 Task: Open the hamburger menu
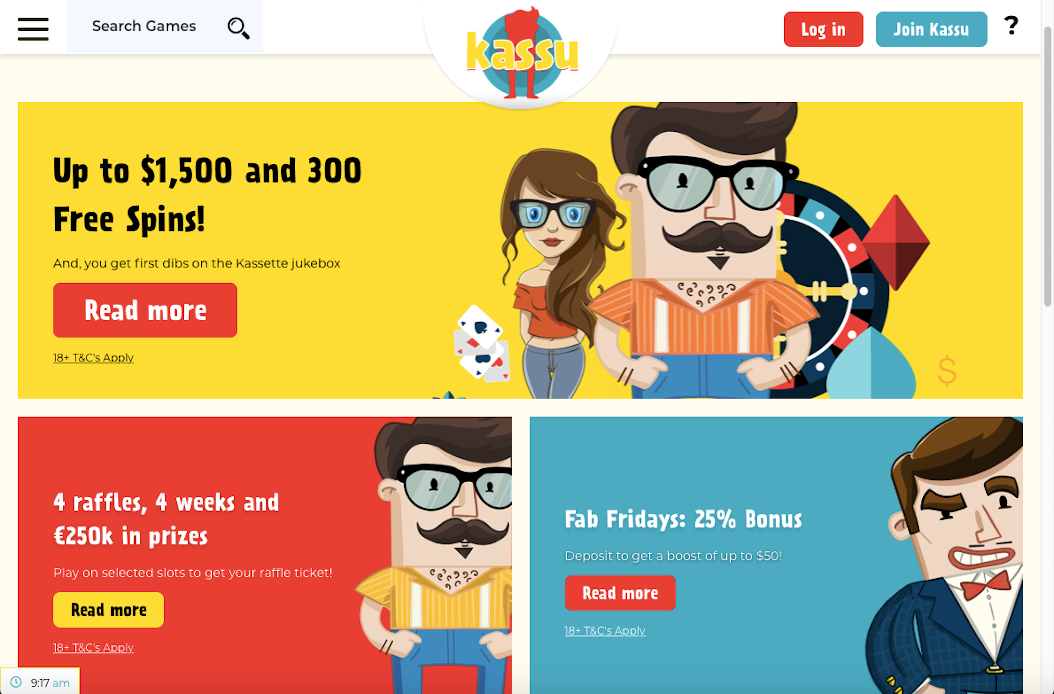point(33,29)
